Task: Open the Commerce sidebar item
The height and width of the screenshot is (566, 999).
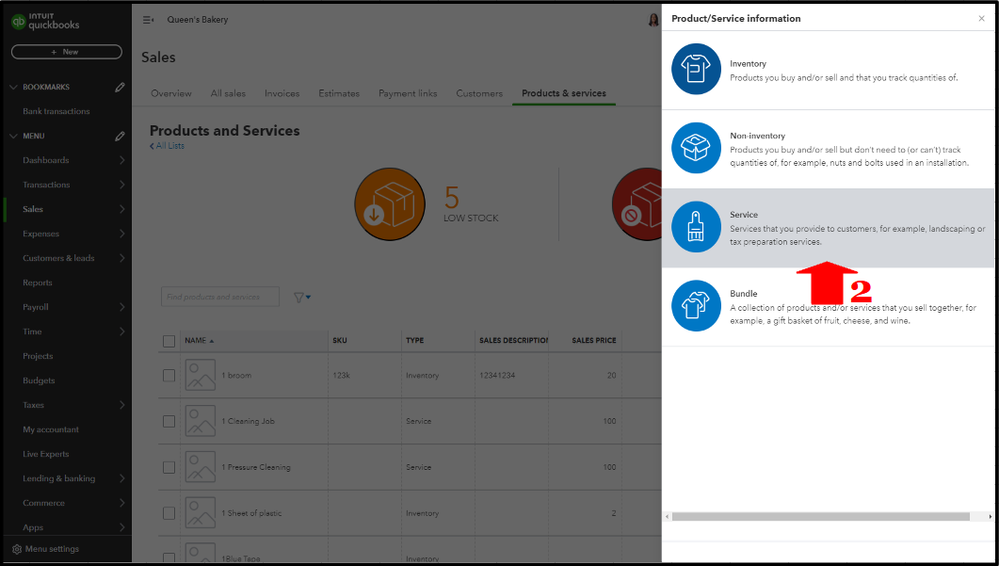Action: (44, 503)
